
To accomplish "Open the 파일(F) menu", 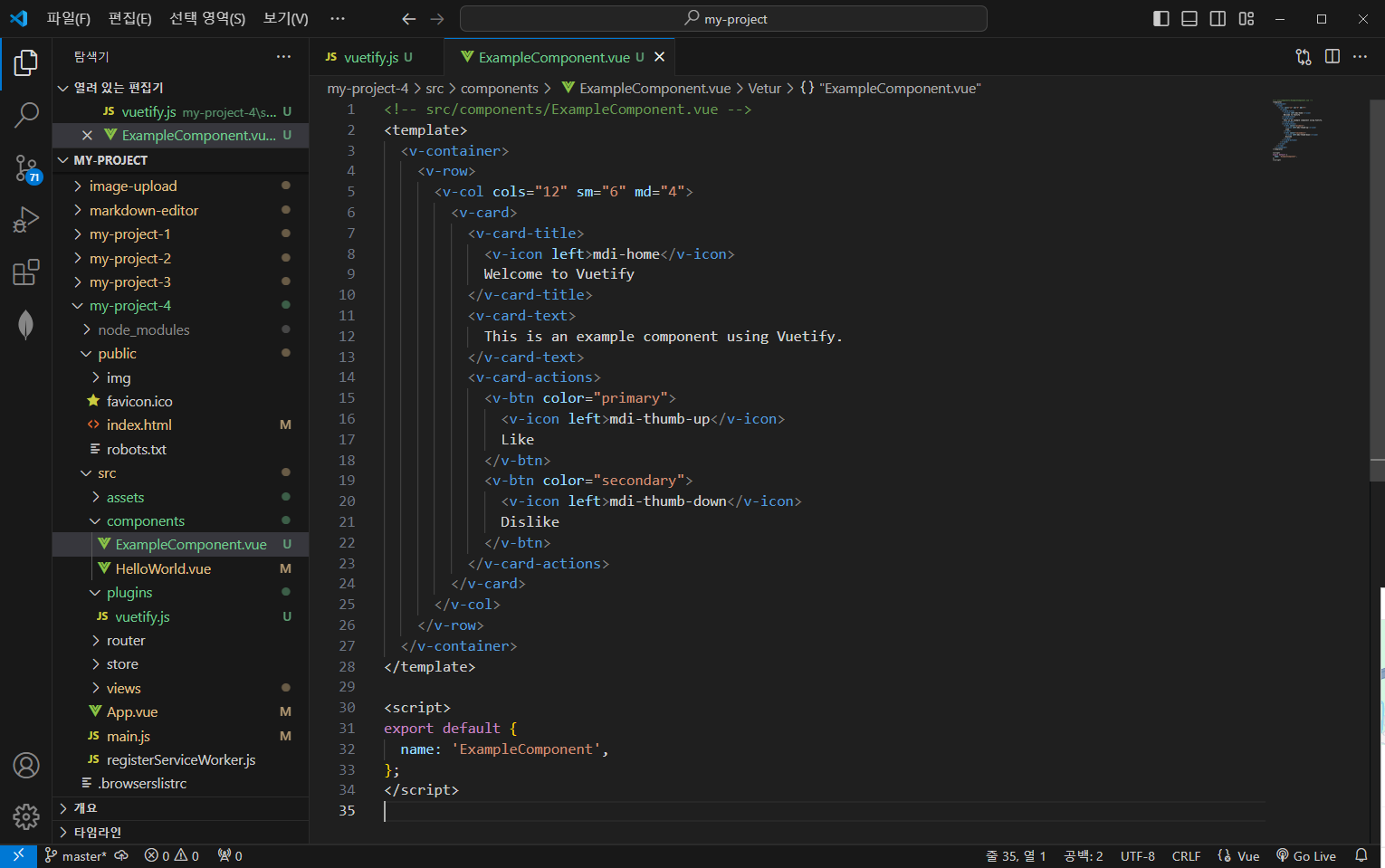I will pos(69,19).
